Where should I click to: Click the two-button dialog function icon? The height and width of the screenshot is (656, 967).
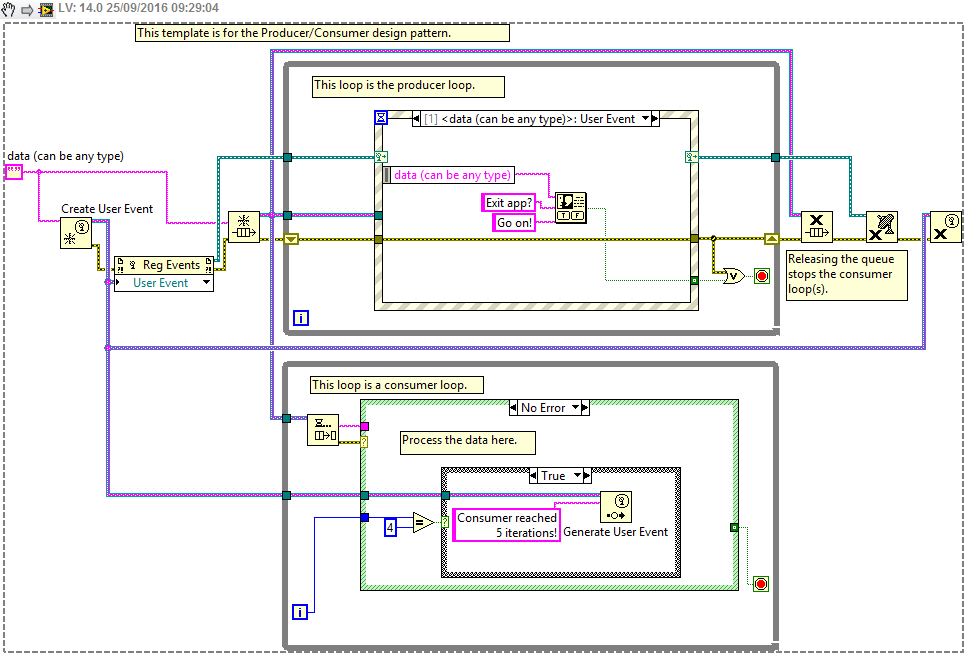(x=571, y=208)
